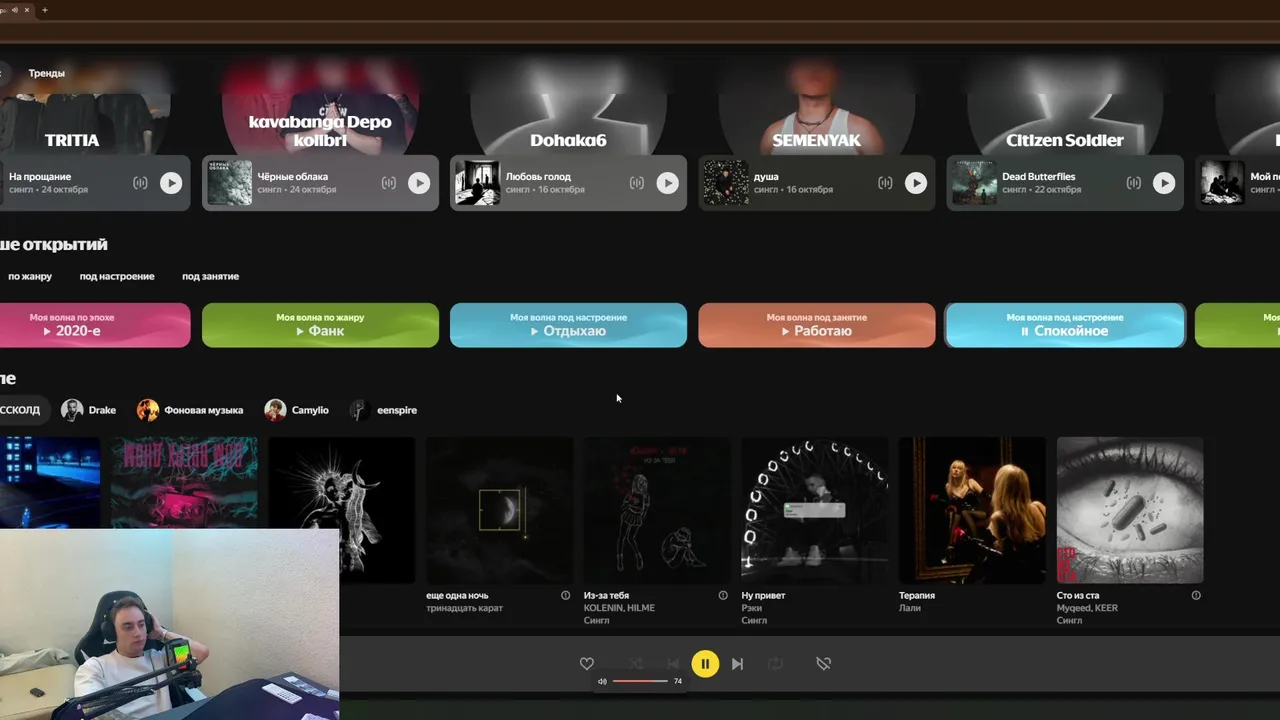
Task: Go to the previous track
Action: (x=673, y=664)
